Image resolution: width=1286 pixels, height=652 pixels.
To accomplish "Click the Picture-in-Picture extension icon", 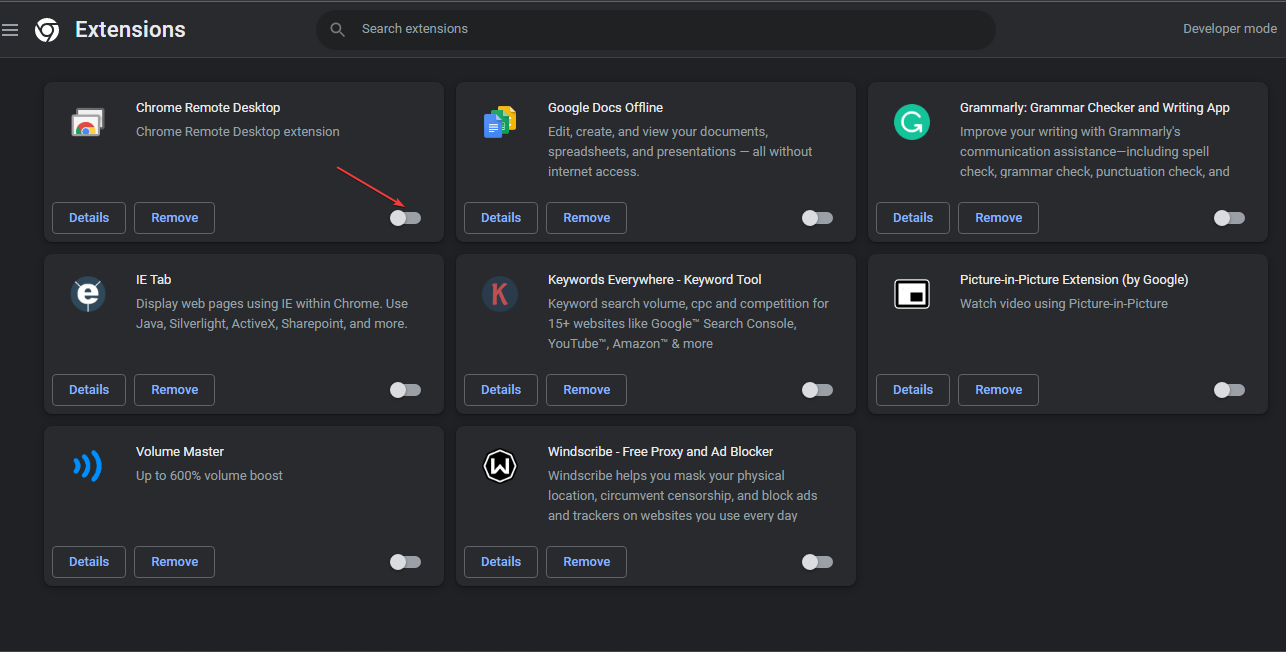I will pyautogui.click(x=911, y=294).
